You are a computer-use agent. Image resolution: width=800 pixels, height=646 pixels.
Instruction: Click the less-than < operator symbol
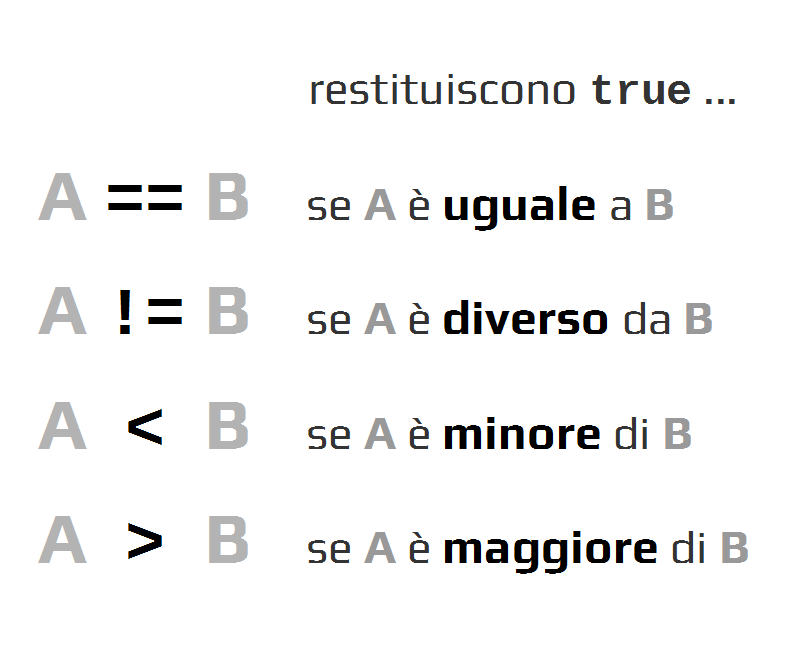(x=145, y=428)
